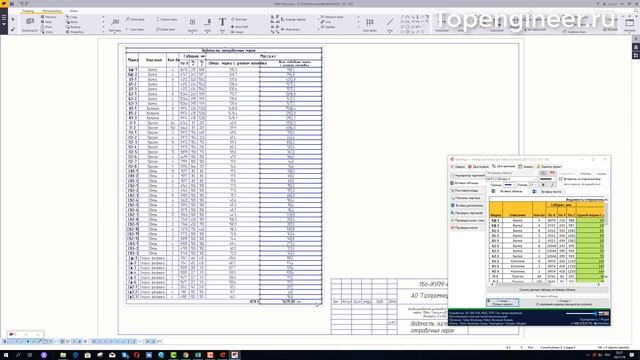Image resolution: width=640 pixels, height=360 pixels.
Task: Switch to the Dimensioning ribbon tab
Action: [51, 11]
